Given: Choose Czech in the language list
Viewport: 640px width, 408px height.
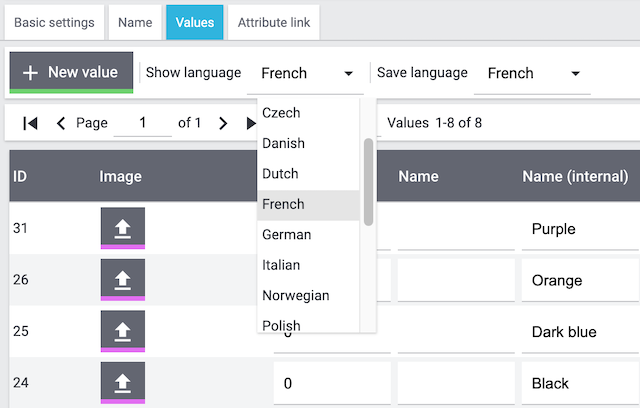Looking at the screenshot, I should click(281, 113).
